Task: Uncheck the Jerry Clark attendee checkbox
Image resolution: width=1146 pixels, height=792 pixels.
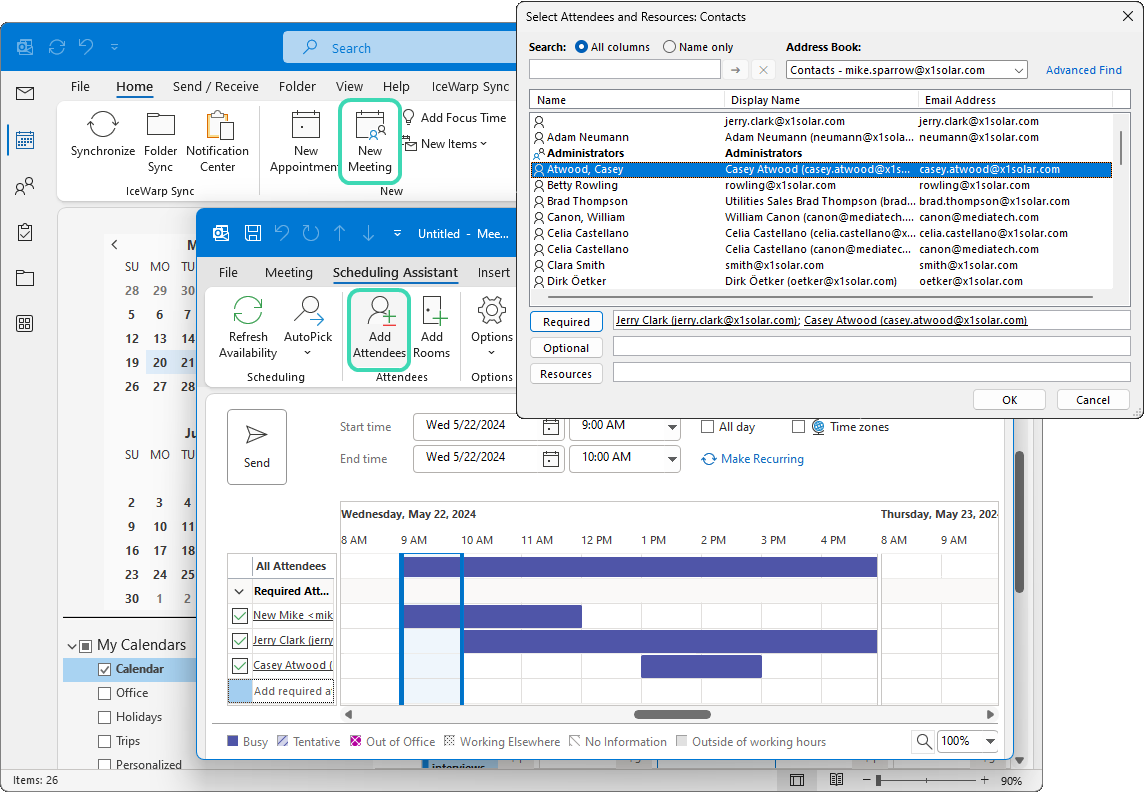Action: coord(240,641)
